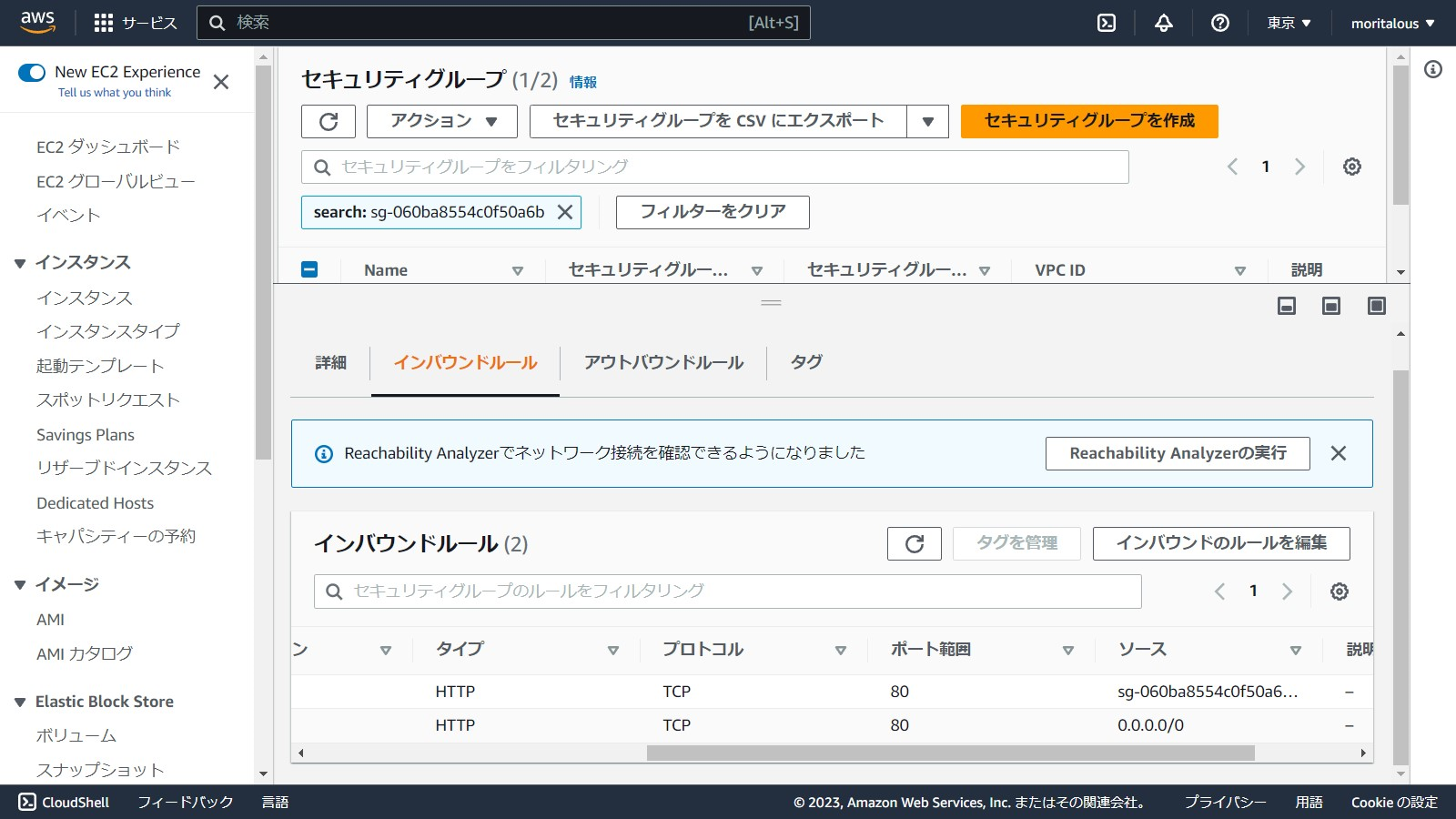Switch to the アウトバウンドルール tab
The image size is (1456, 819).
(663, 362)
